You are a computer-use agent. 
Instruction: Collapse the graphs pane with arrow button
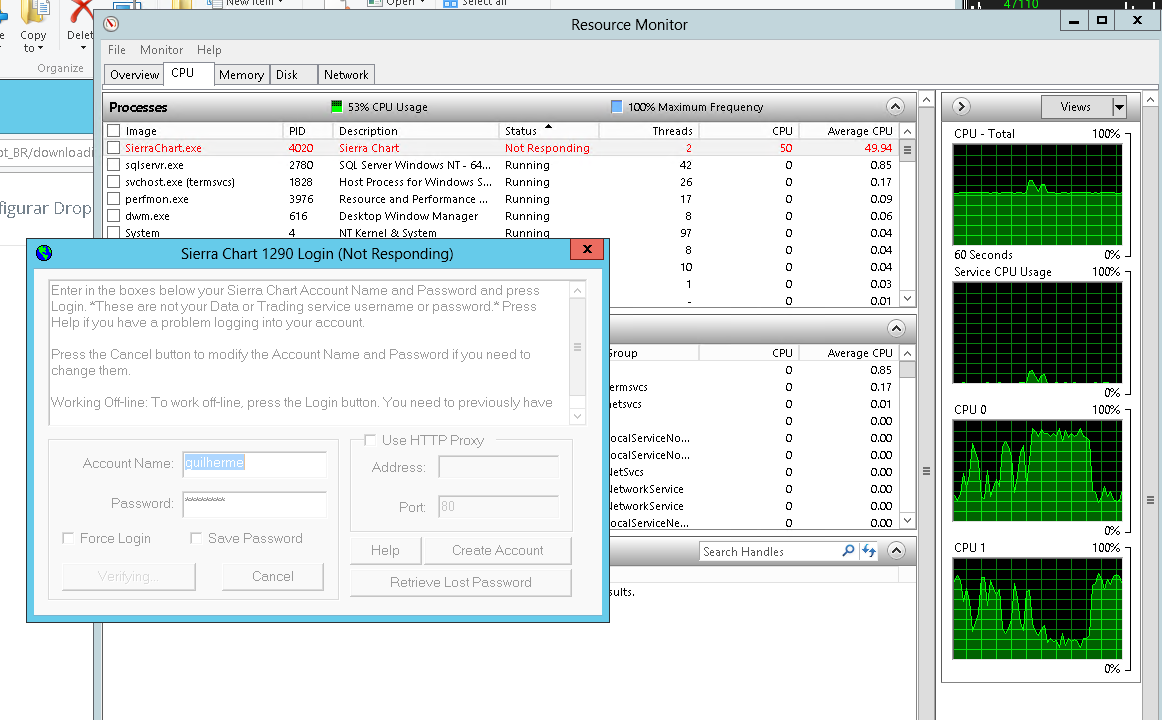click(x=961, y=107)
